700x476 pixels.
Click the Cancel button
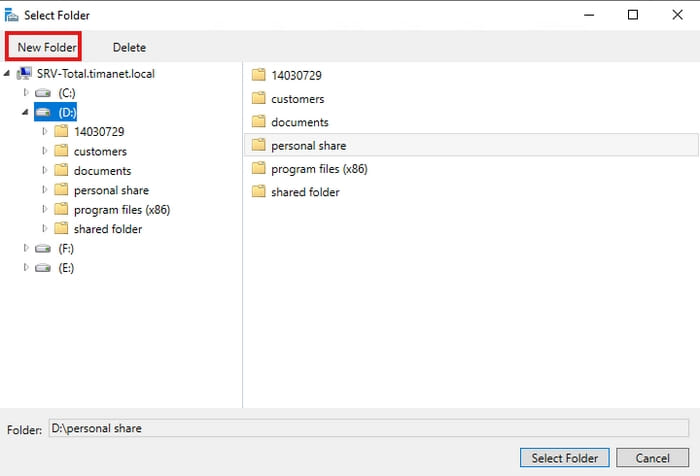(652, 458)
